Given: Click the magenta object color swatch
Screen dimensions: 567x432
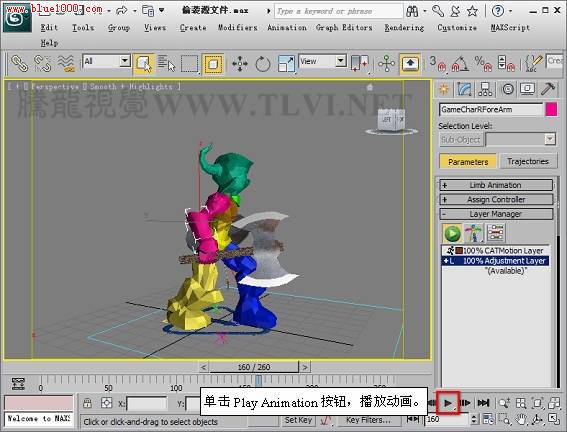Looking at the screenshot, I should [551, 110].
